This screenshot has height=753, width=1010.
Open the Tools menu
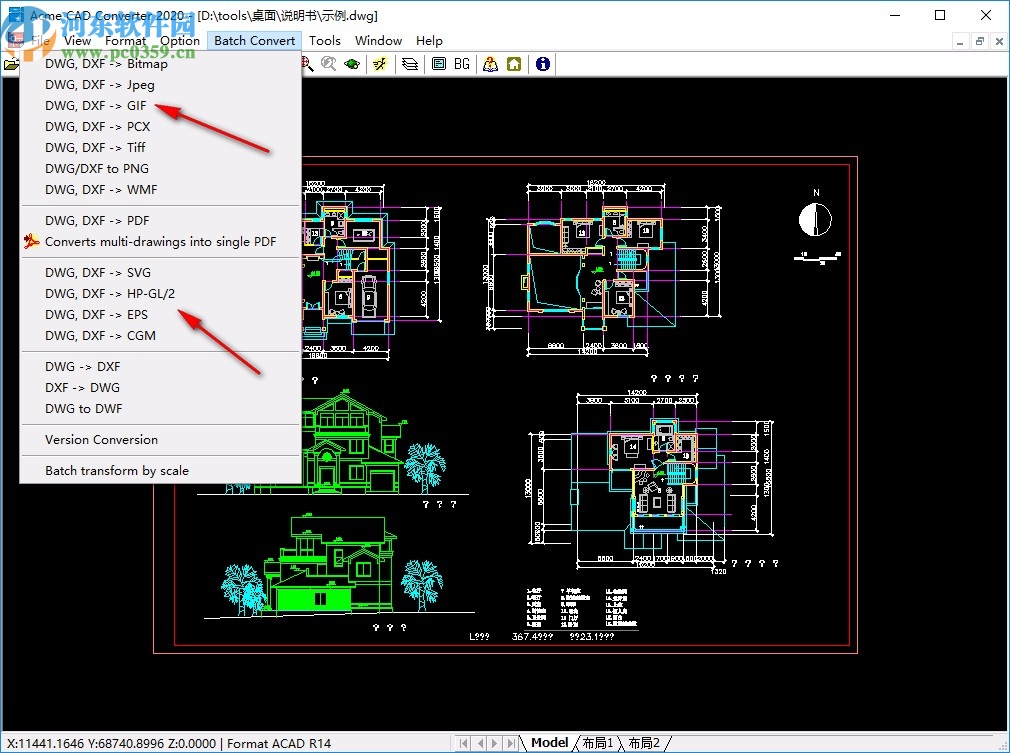click(x=324, y=41)
